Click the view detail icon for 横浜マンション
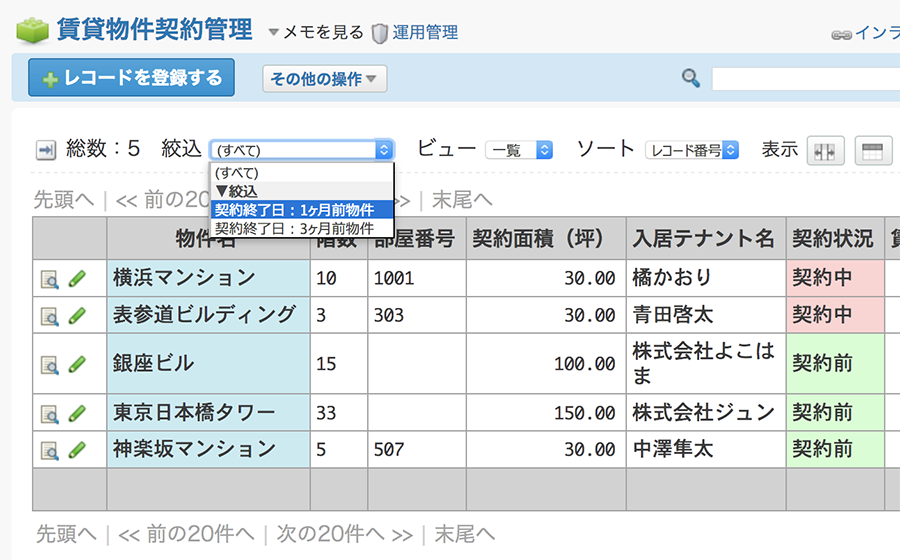Image resolution: width=900 pixels, height=560 pixels. tap(49, 279)
